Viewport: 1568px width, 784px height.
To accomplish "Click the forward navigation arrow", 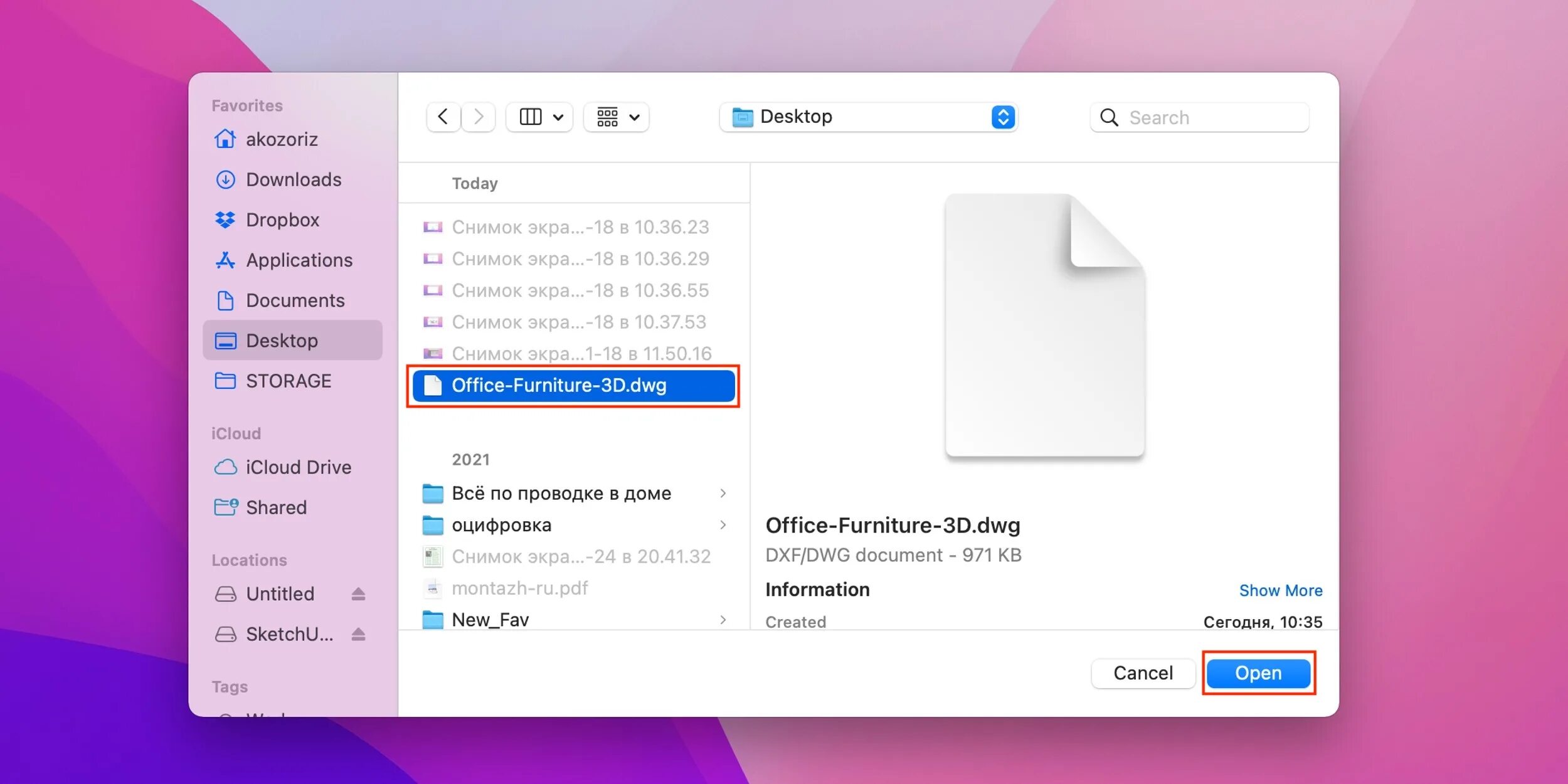I will click(x=479, y=117).
